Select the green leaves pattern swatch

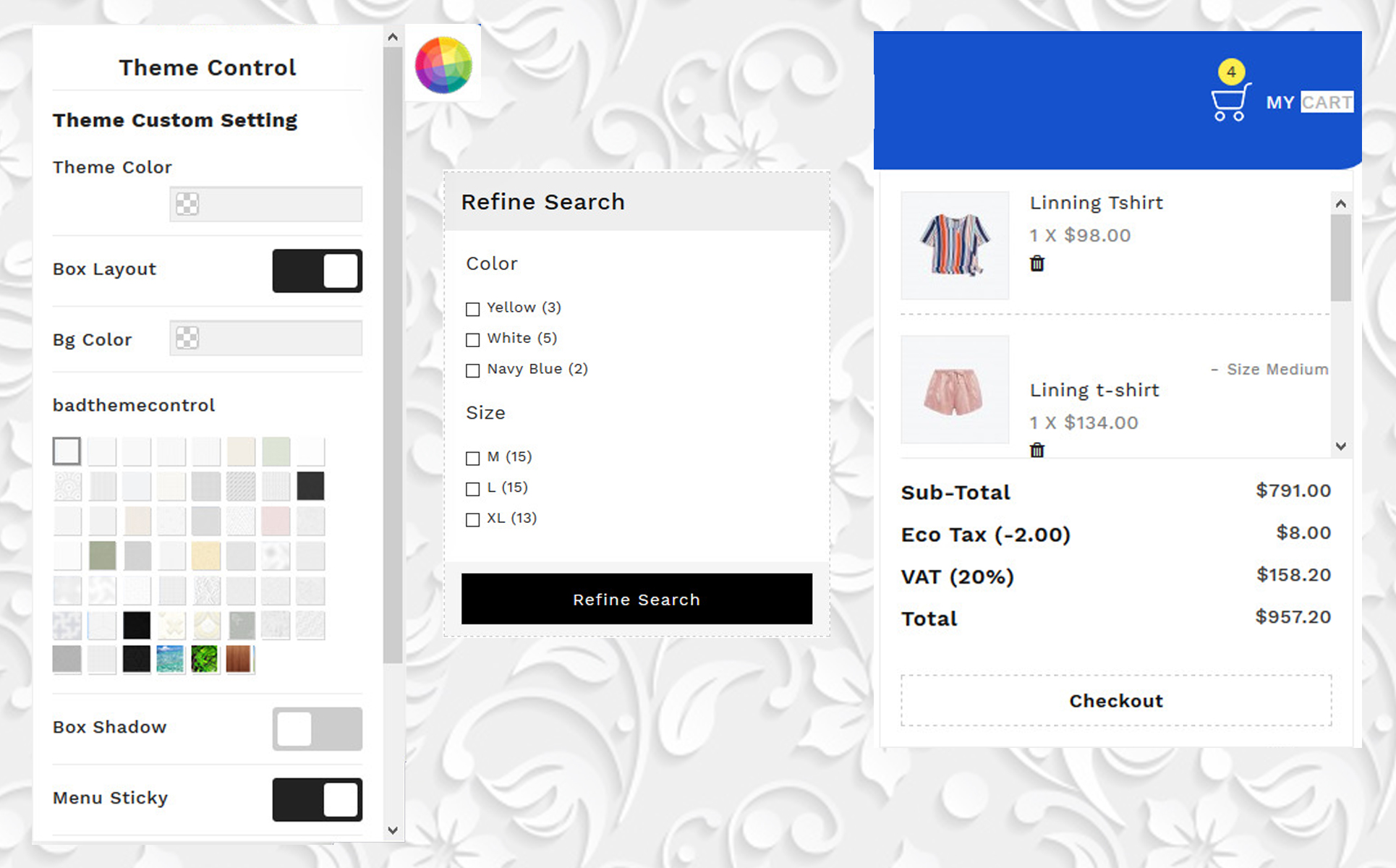(205, 660)
